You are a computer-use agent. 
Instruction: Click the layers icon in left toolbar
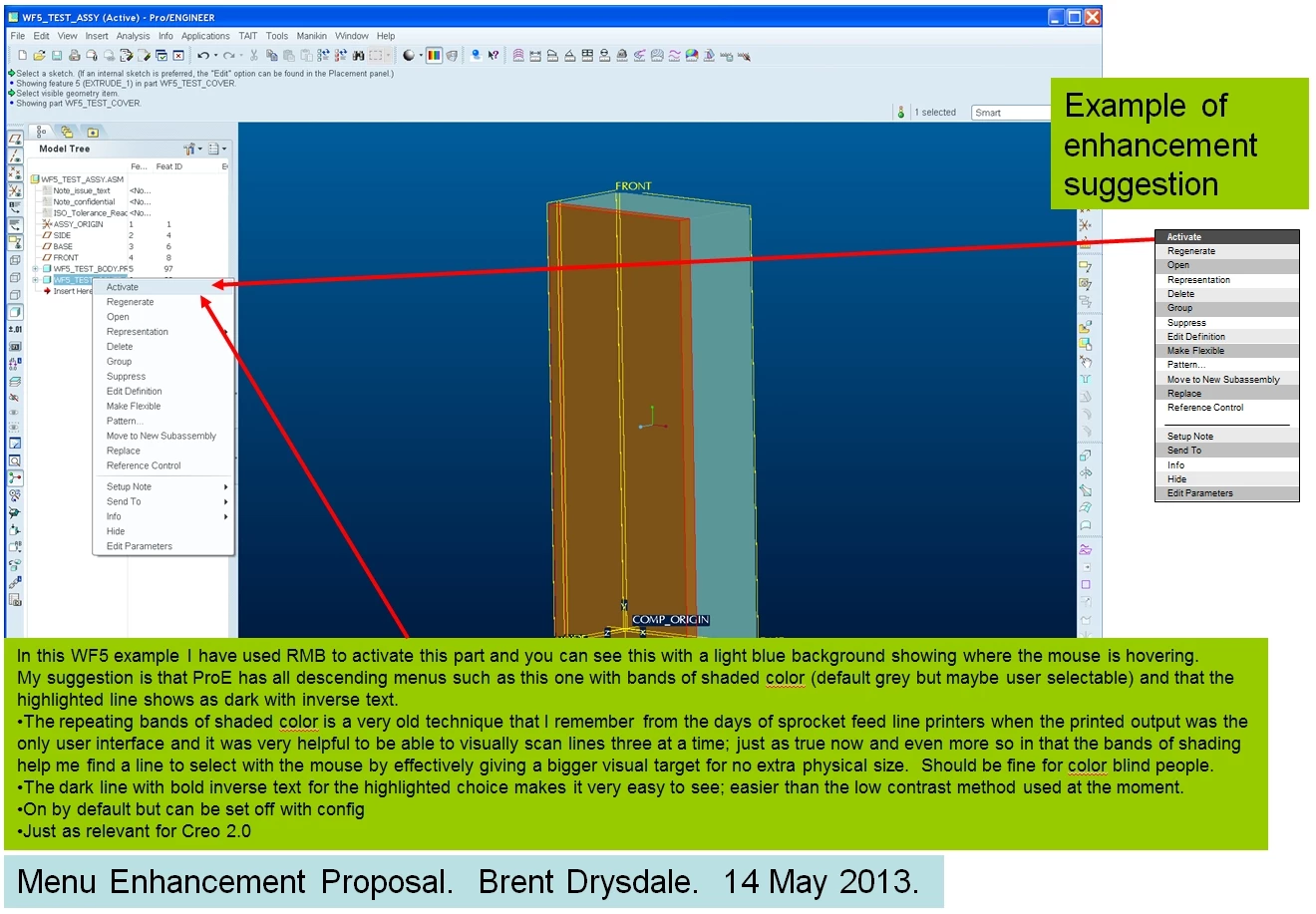(15, 382)
